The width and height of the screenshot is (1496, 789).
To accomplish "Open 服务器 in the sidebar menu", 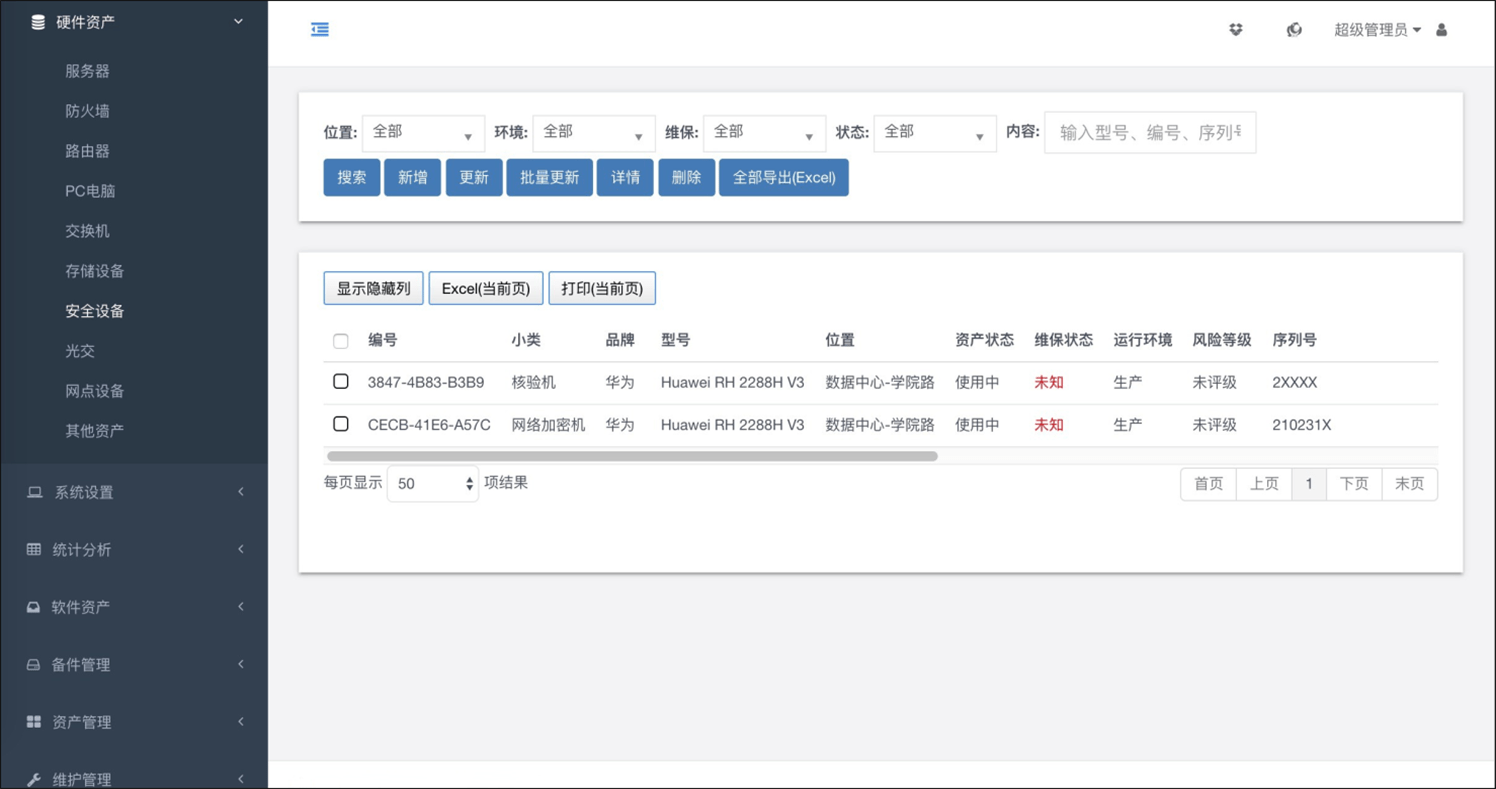I will click(88, 71).
